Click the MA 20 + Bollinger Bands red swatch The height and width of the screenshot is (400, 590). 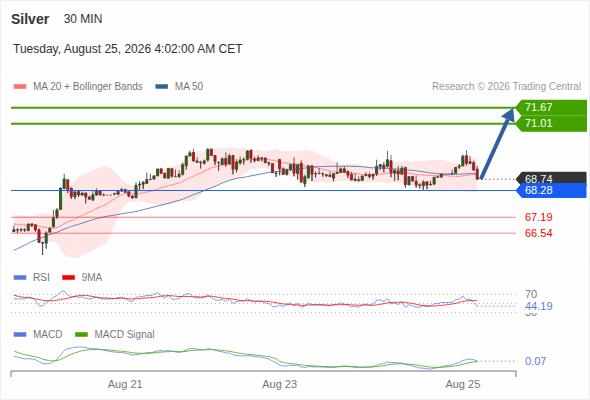tap(20, 87)
